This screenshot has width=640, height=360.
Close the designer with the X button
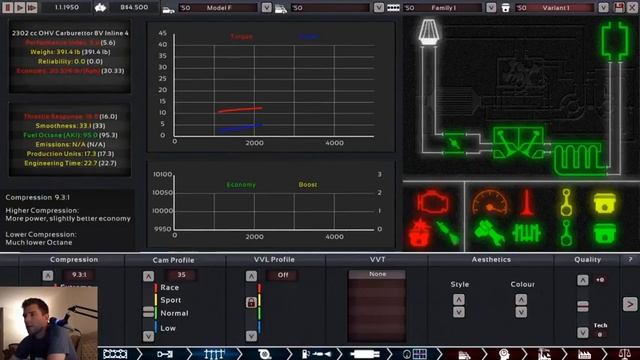point(633,7)
